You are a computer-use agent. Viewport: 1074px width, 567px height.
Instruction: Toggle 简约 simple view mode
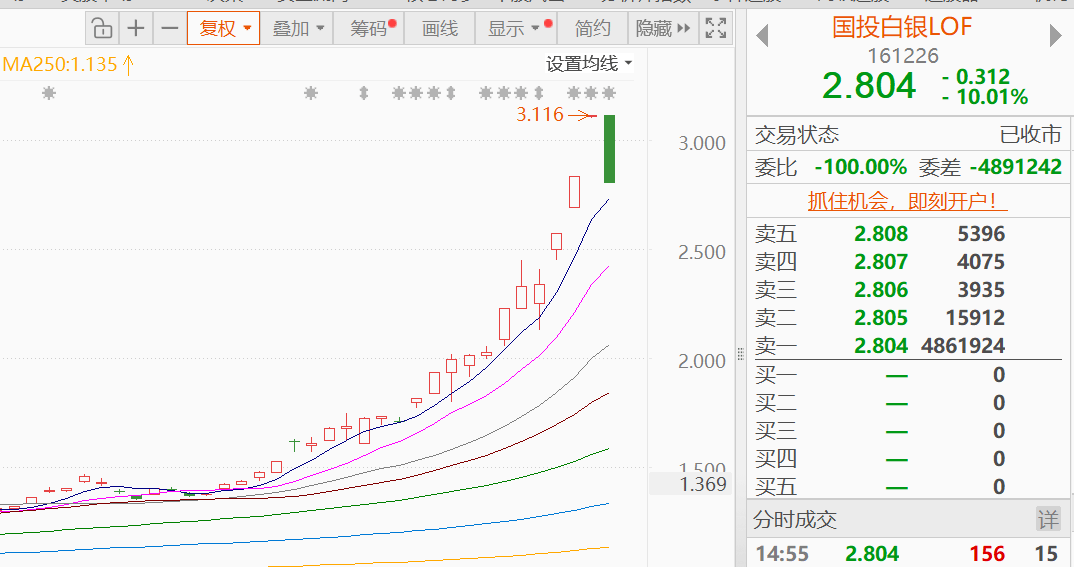pyautogui.click(x=593, y=28)
